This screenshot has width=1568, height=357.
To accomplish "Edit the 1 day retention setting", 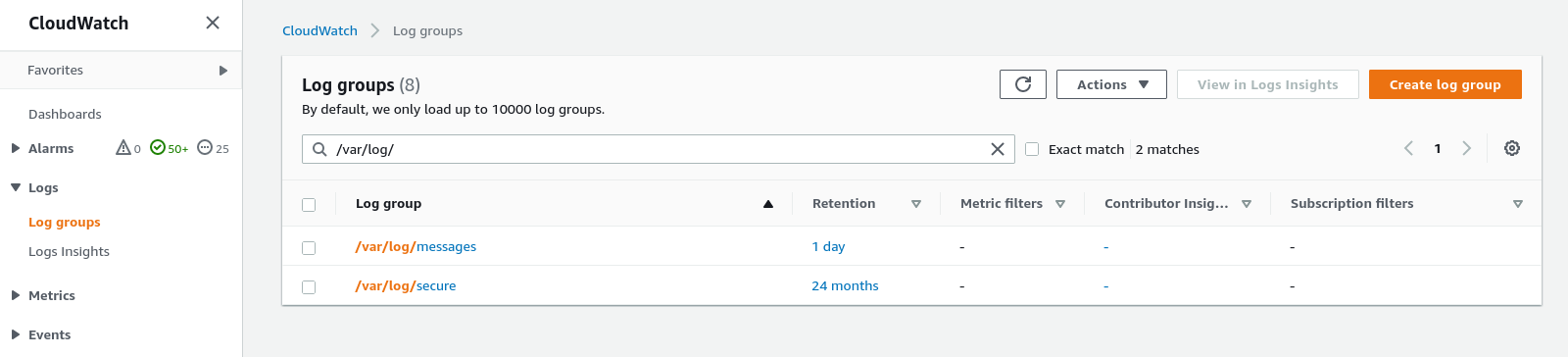I will coord(828,247).
